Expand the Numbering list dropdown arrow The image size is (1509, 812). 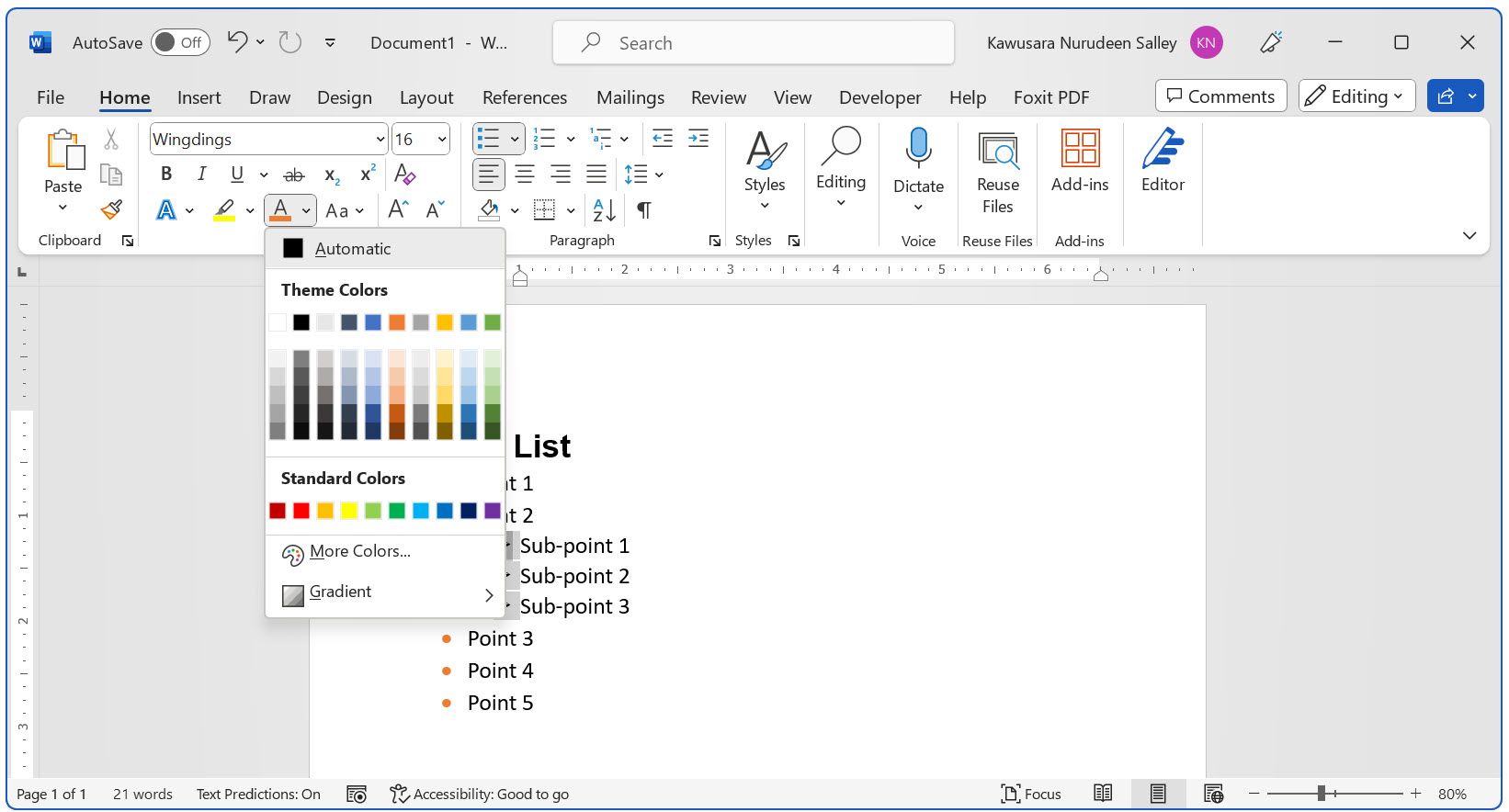pyautogui.click(x=571, y=139)
